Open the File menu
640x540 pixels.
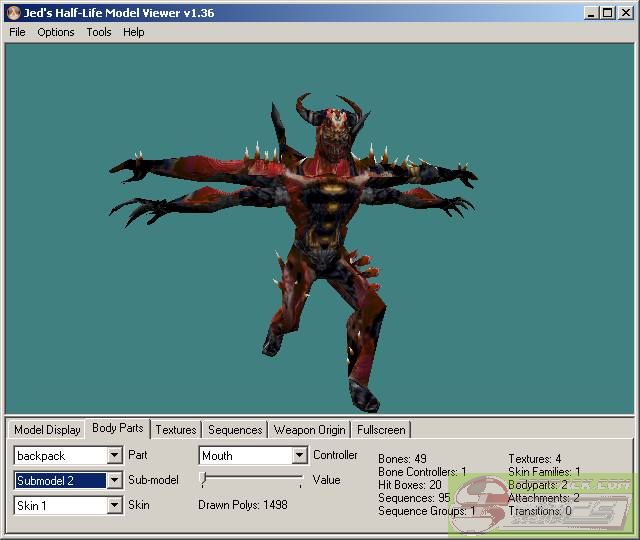pos(17,32)
